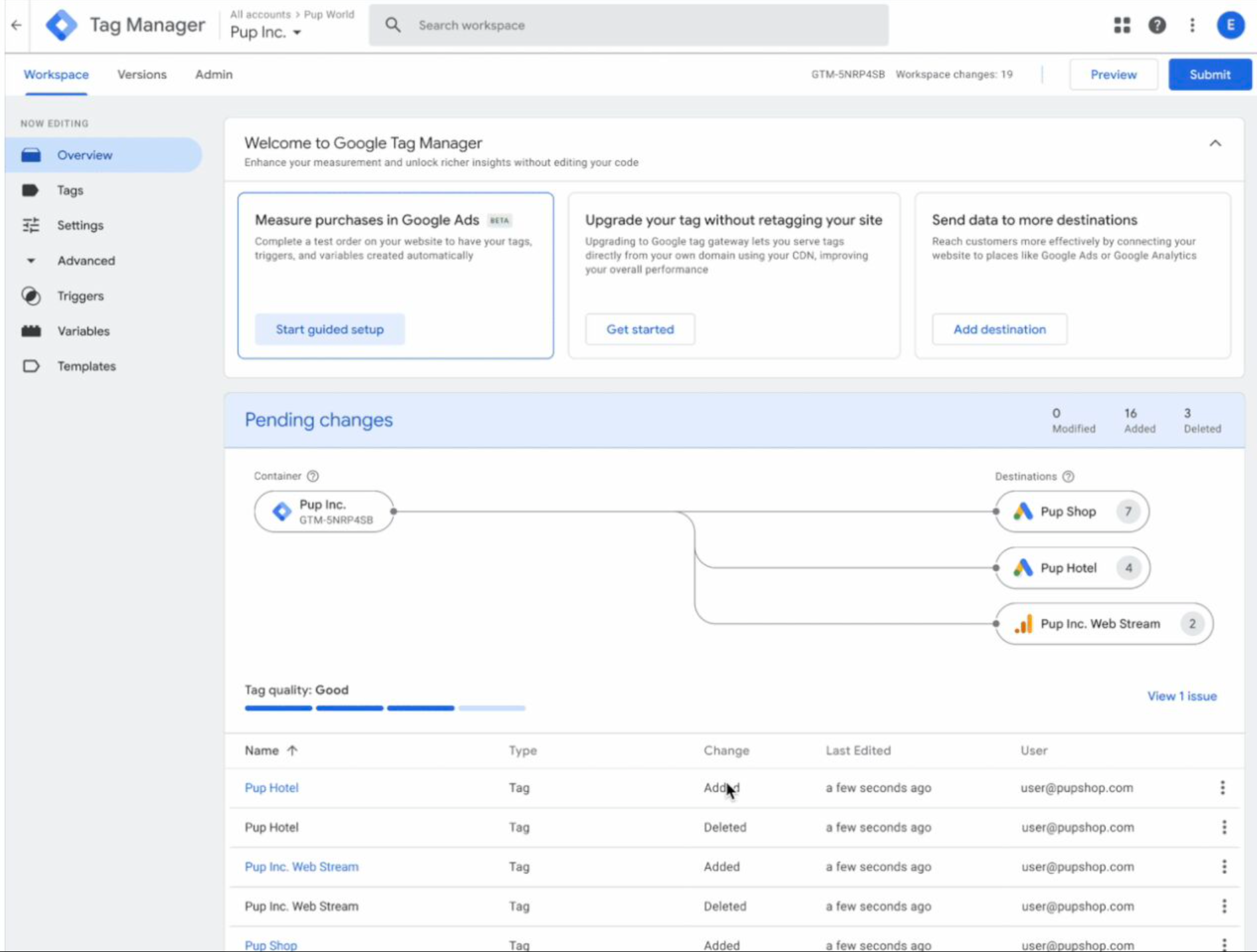Click the Google Ads icon on Pup Shop
The image size is (1257, 952).
tap(1023, 511)
